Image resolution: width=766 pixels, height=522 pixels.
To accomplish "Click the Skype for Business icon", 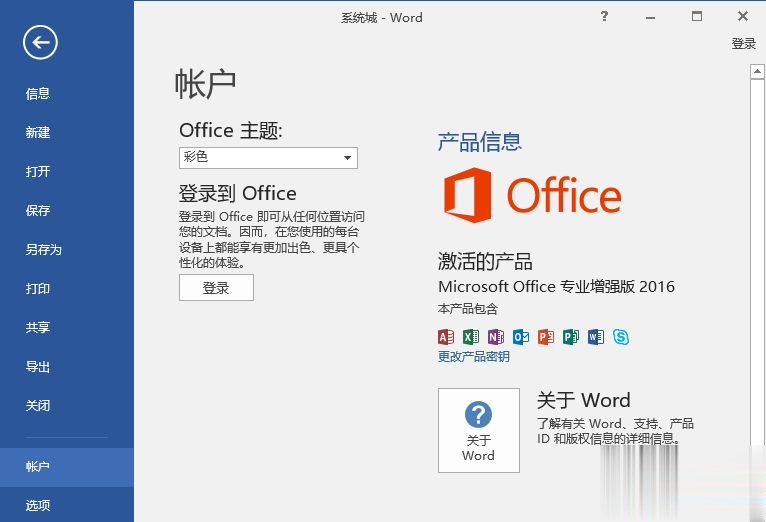I will [621, 337].
